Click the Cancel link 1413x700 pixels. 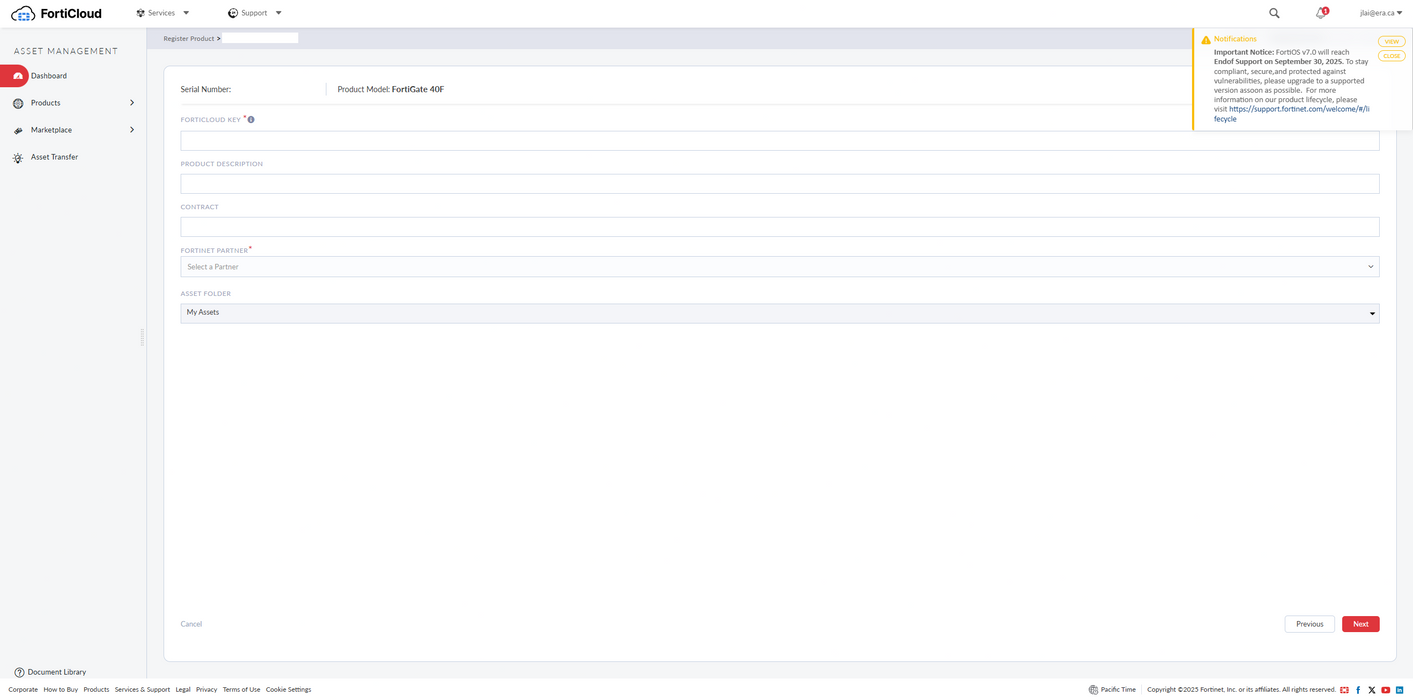tap(191, 624)
